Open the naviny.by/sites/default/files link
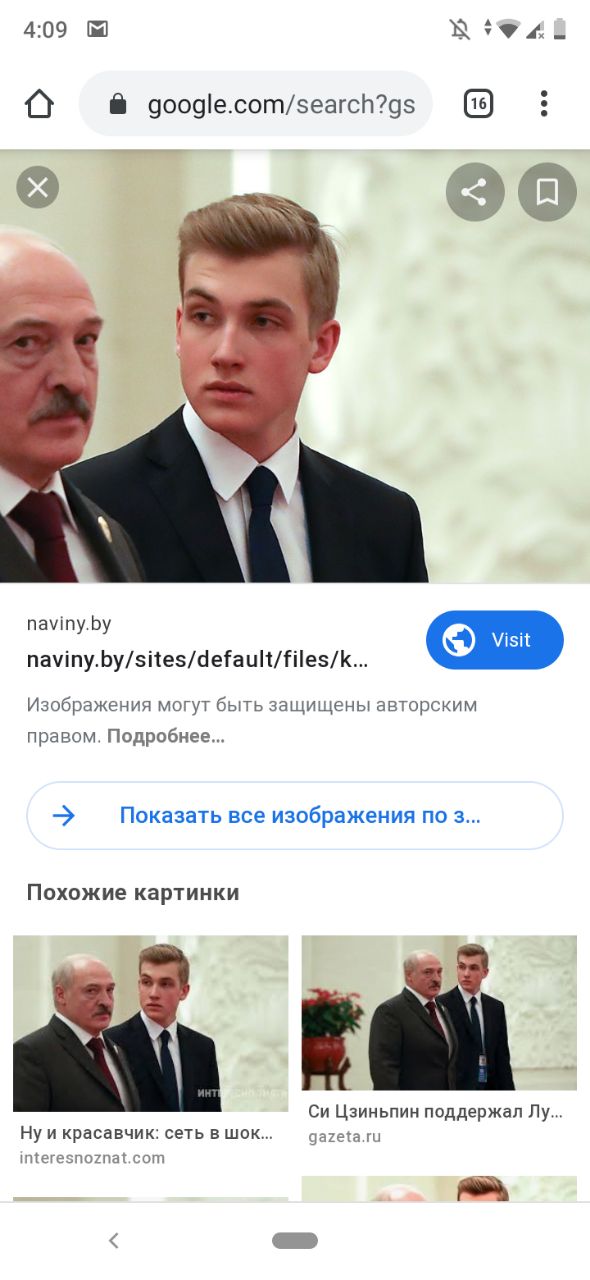The width and height of the screenshot is (590, 1280). coord(197,660)
